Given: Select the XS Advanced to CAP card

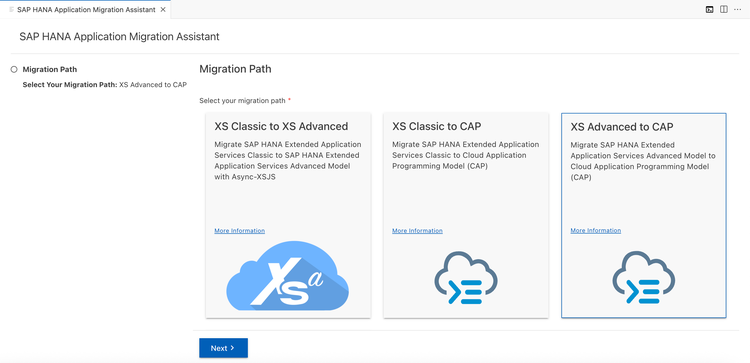Looking at the screenshot, I should 644,215.
